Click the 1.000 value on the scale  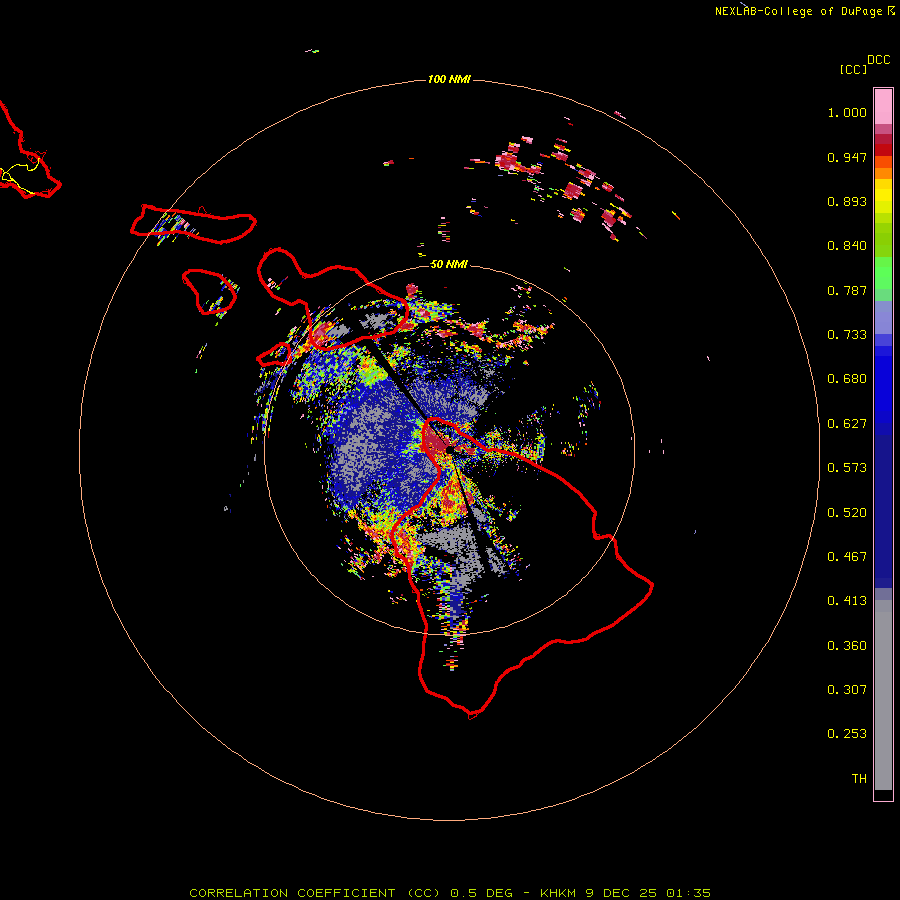coord(847,112)
